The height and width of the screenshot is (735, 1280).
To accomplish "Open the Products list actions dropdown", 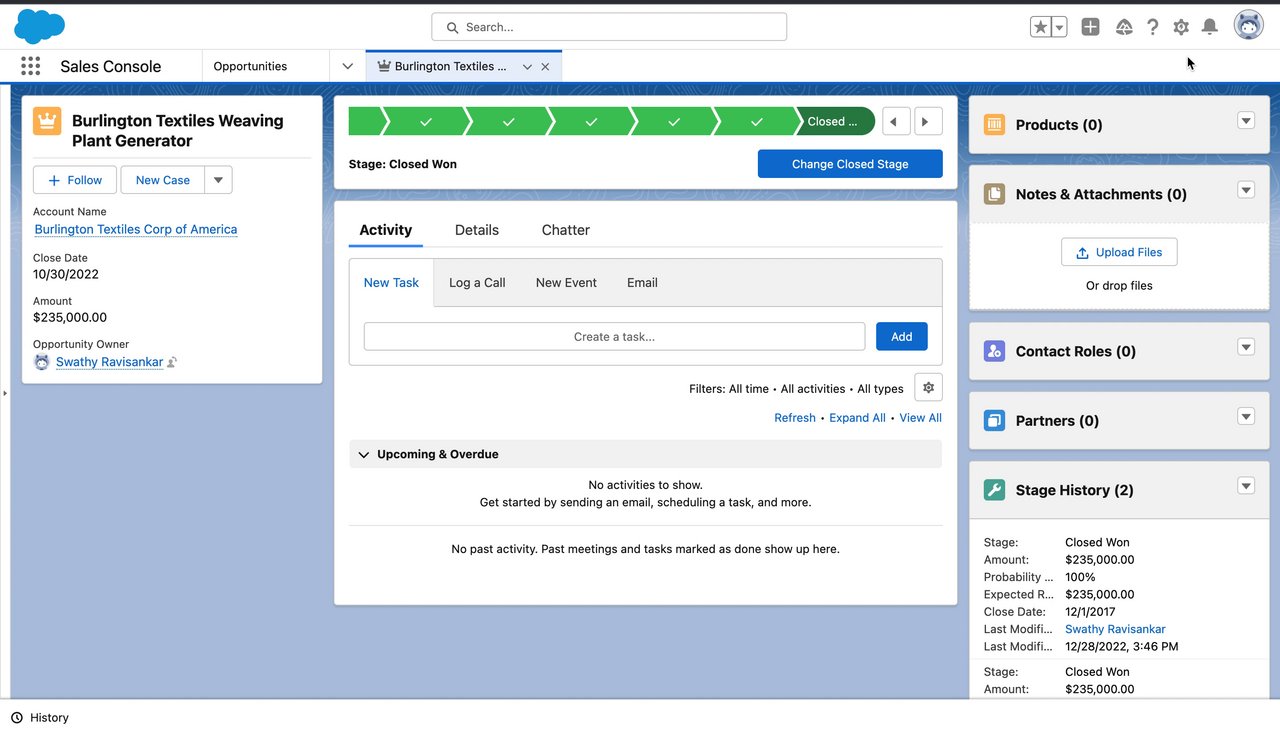I will pos(1246,121).
